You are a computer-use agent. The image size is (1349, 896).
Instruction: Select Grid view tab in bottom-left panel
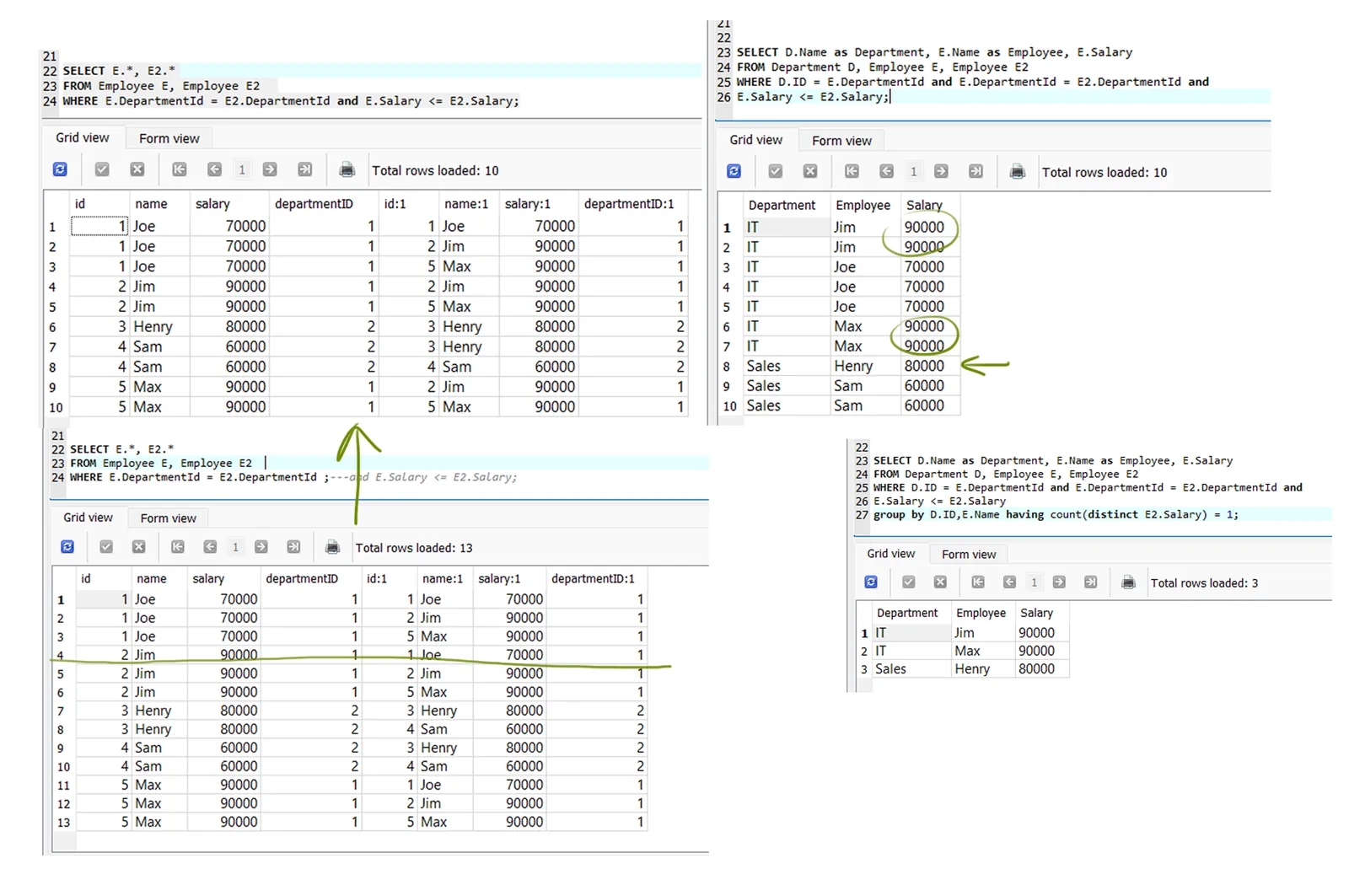[88, 518]
